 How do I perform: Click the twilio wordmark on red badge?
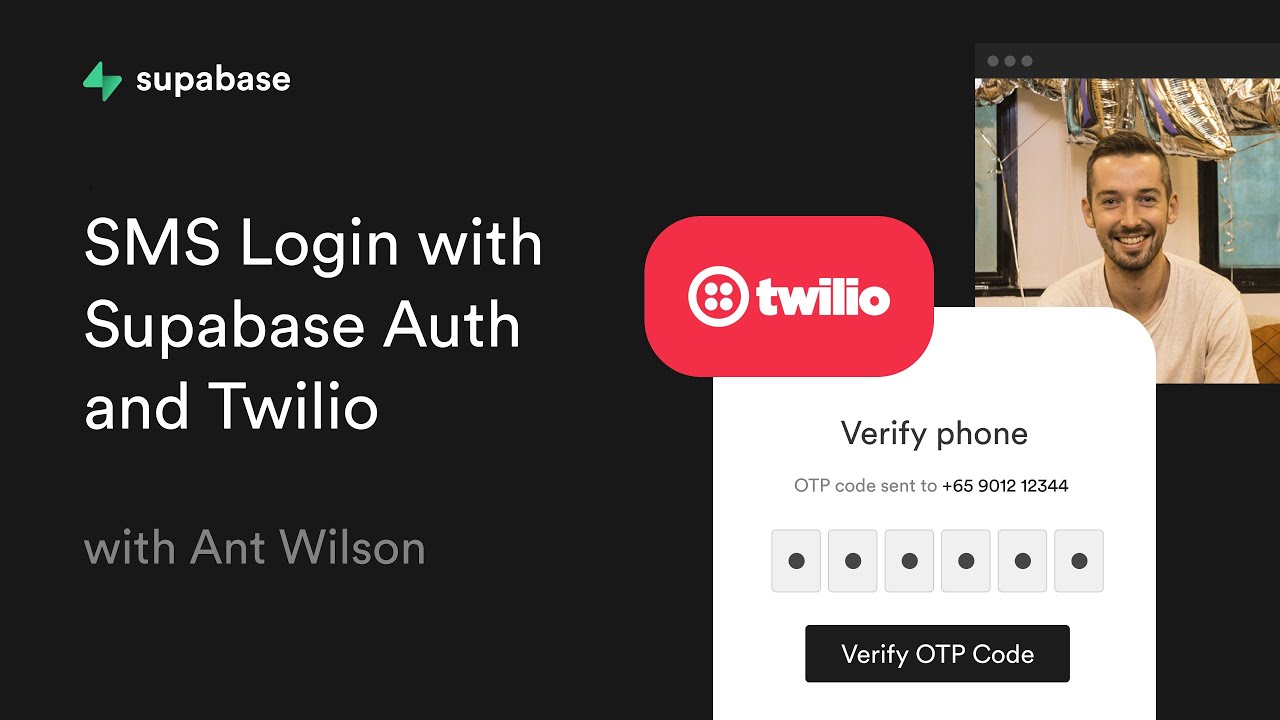(823, 297)
